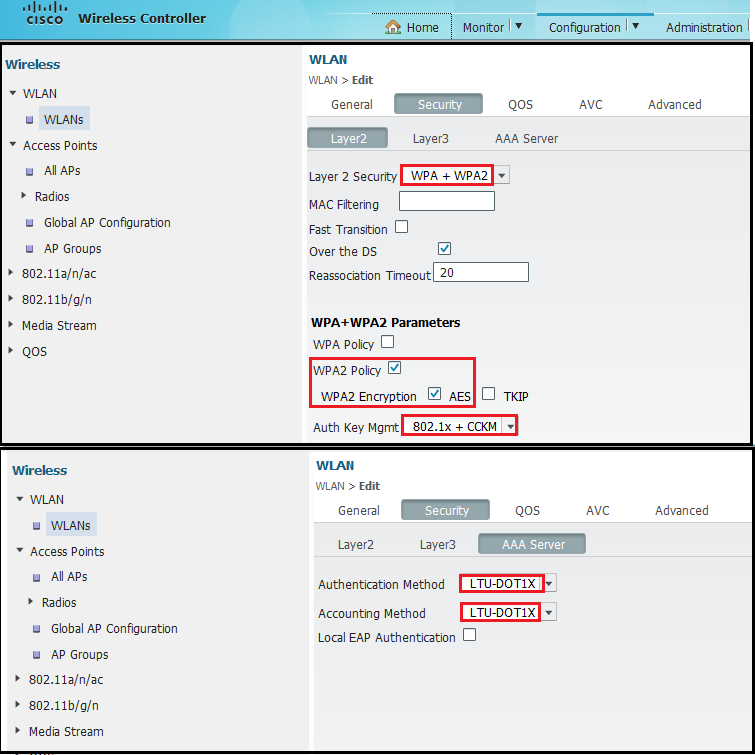Viewport: 755px width, 755px height.
Task: Uncheck the Over the DS checkbox
Action: [445, 248]
